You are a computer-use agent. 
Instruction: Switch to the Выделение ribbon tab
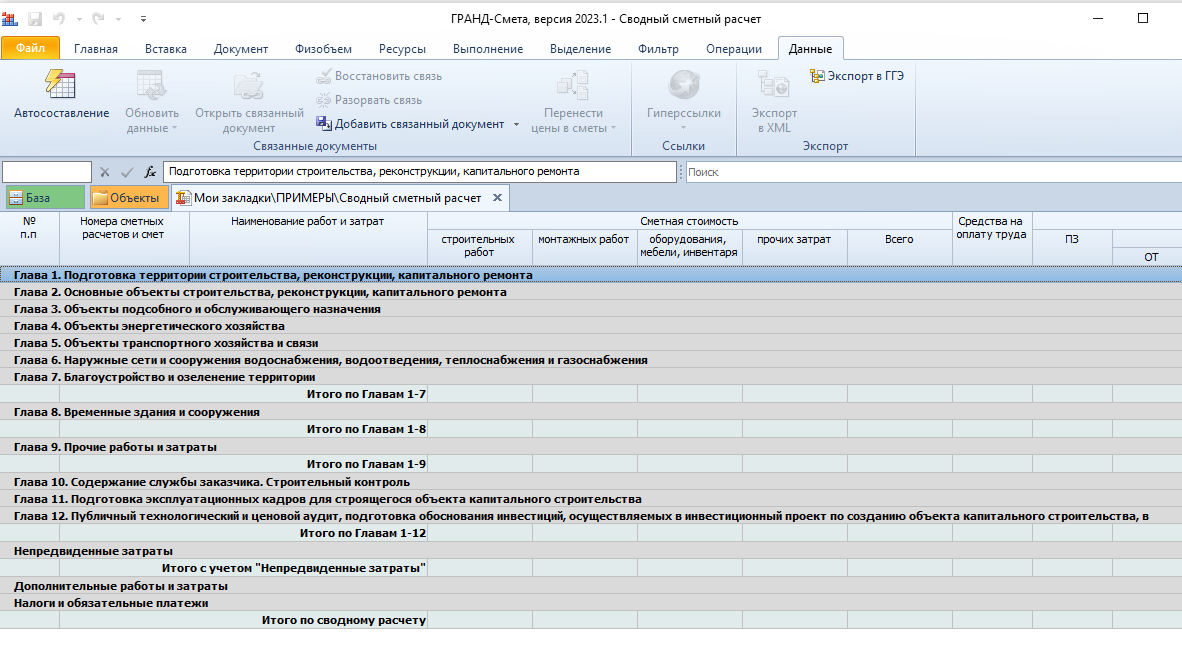pos(580,49)
